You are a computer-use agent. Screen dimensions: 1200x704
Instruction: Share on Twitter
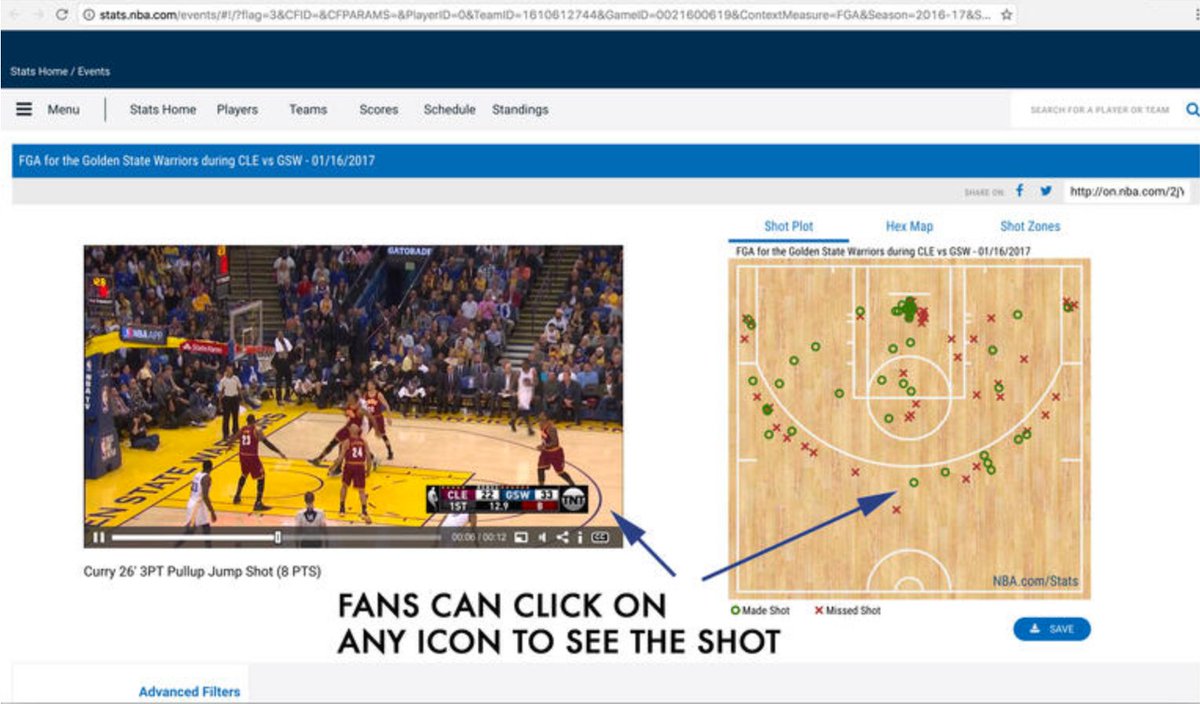pyautogui.click(x=1046, y=191)
